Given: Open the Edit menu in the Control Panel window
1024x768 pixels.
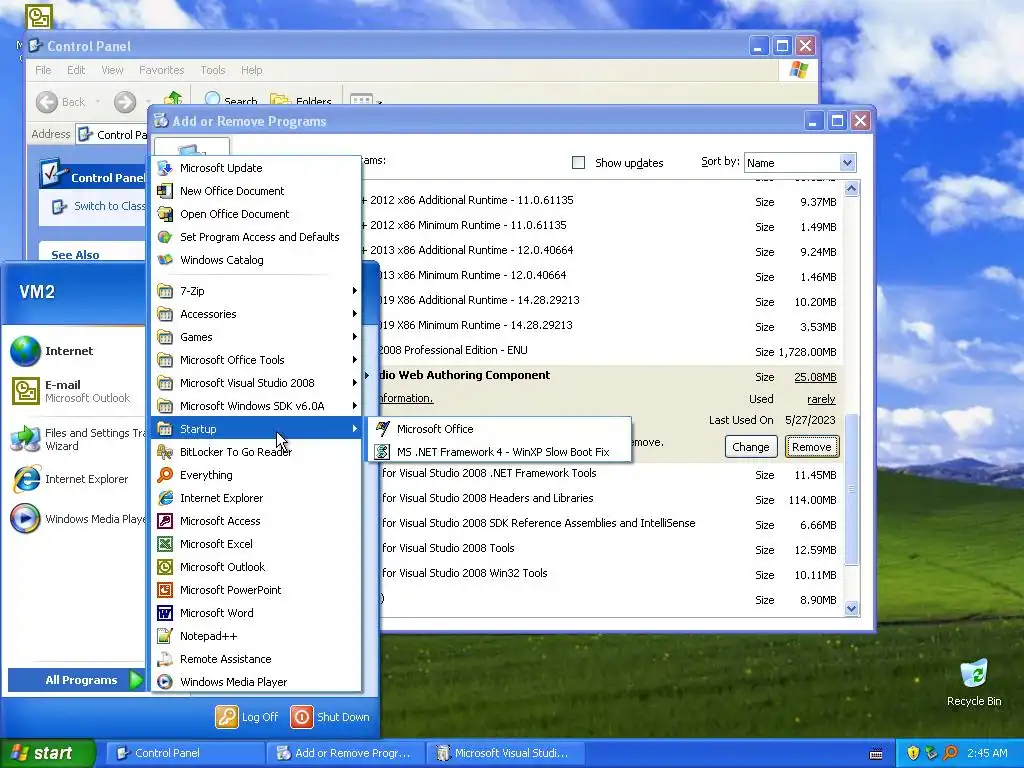Looking at the screenshot, I should pyautogui.click(x=76, y=70).
